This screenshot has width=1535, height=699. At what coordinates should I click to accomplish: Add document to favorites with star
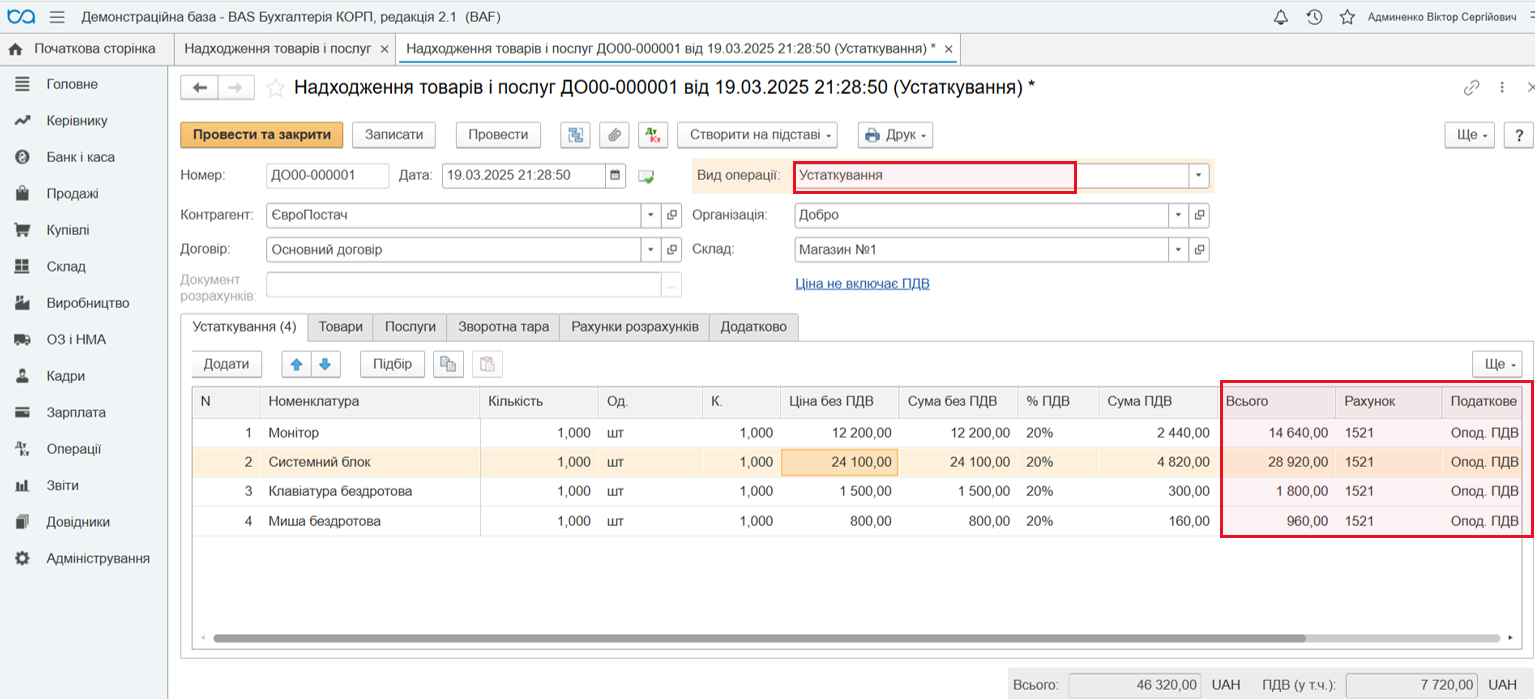point(276,88)
